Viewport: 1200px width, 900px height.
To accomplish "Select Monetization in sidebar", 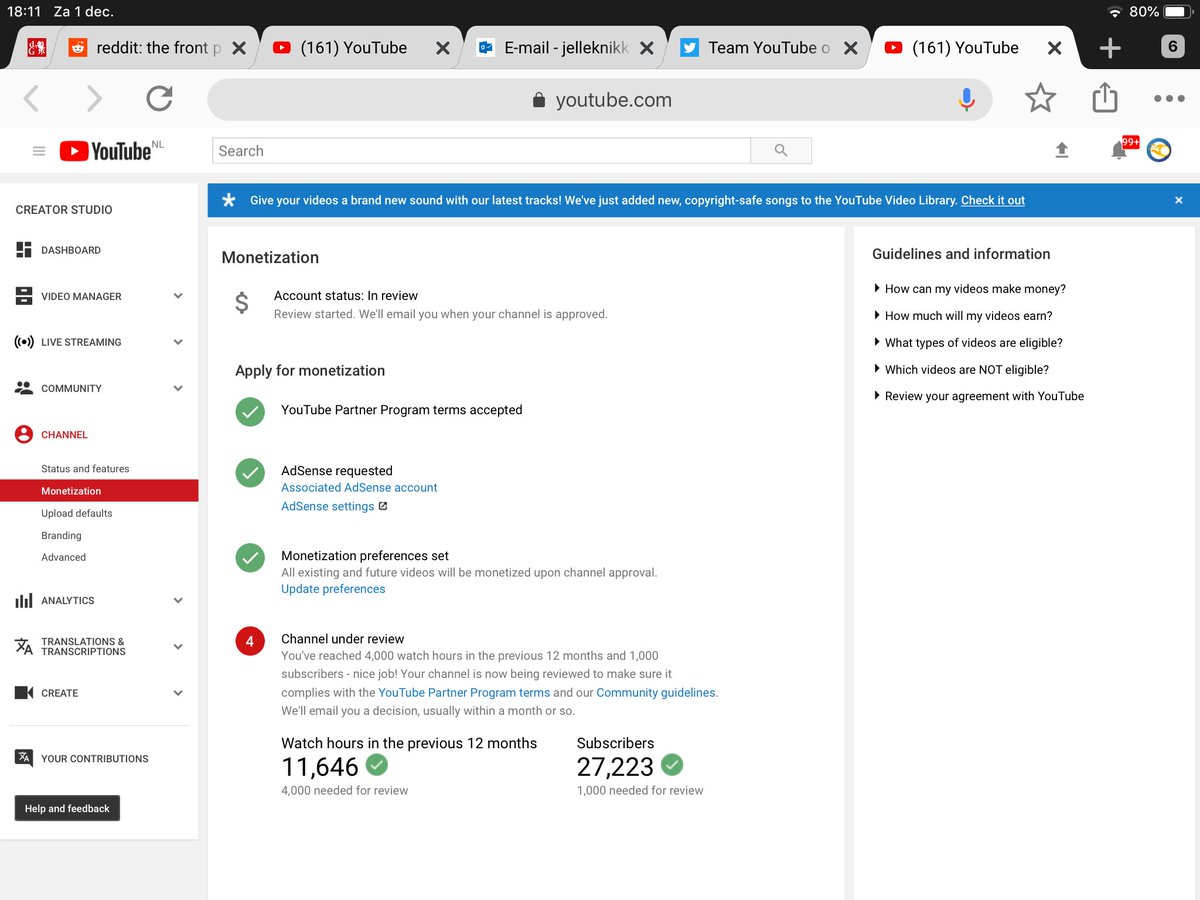I will pos(99,491).
